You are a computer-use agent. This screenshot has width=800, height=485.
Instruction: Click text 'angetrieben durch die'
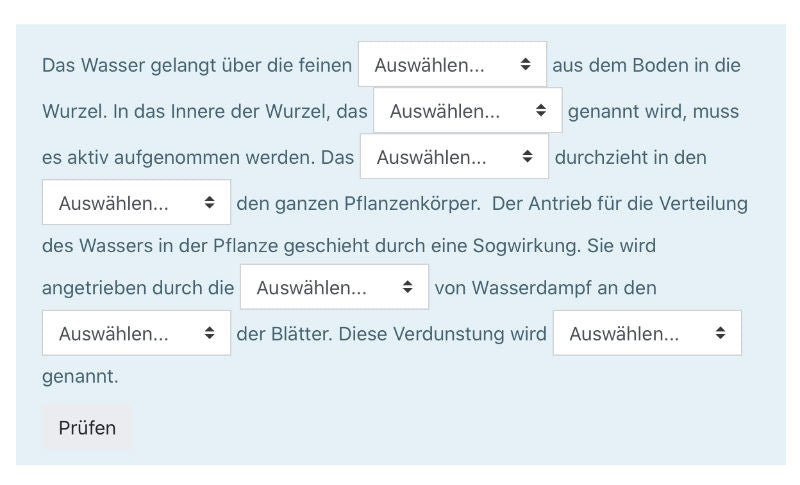tap(138, 288)
